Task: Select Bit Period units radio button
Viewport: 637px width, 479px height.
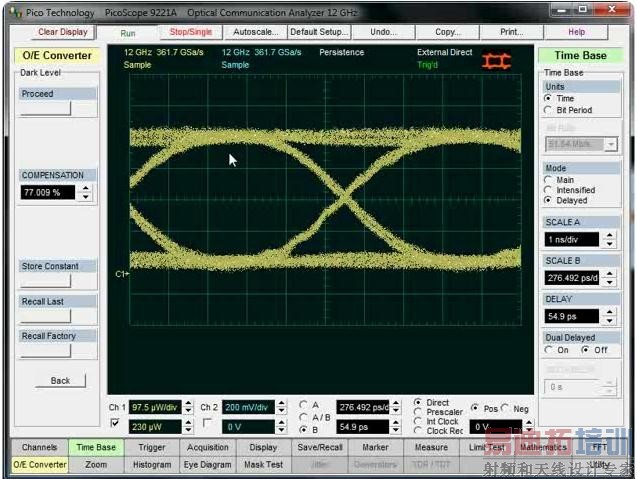Action: pyautogui.click(x=548, y=111)
